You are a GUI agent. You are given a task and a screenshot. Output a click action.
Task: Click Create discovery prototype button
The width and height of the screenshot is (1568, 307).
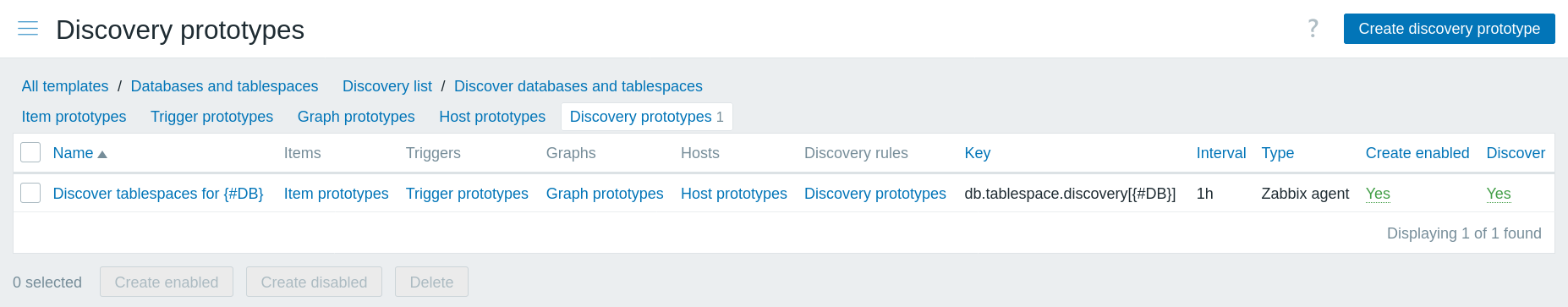(x=1449, y=29)
